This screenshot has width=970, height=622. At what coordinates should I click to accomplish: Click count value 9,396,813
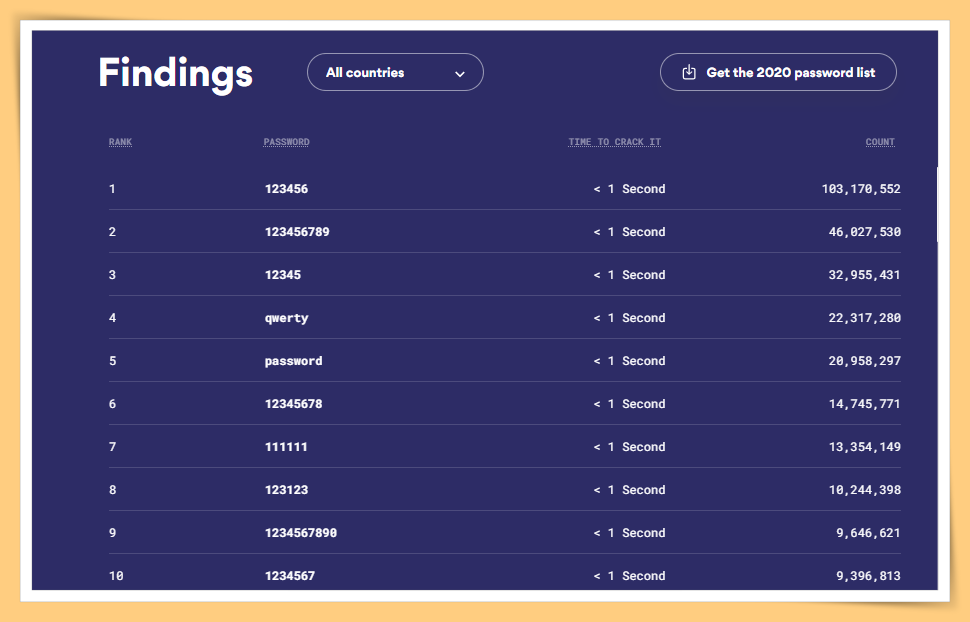point(868,576)
